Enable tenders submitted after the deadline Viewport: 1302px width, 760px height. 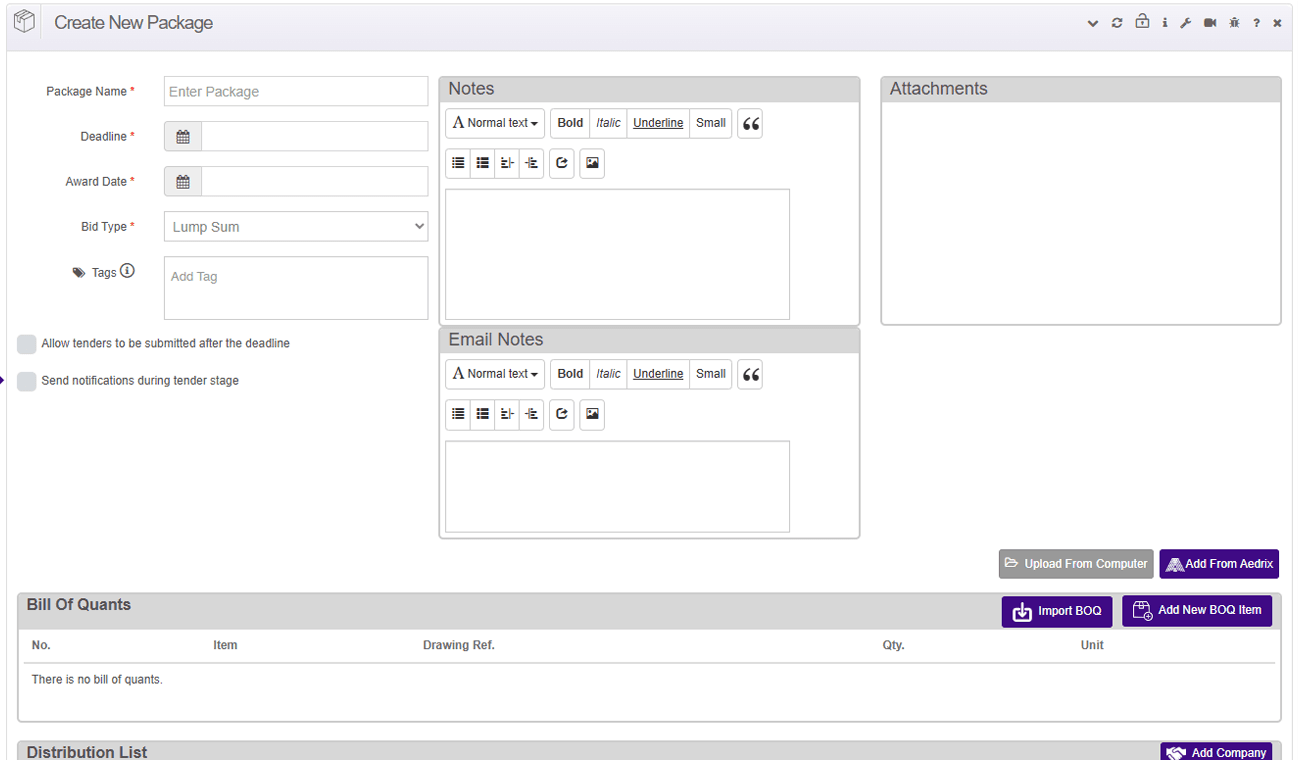[27, 344]
